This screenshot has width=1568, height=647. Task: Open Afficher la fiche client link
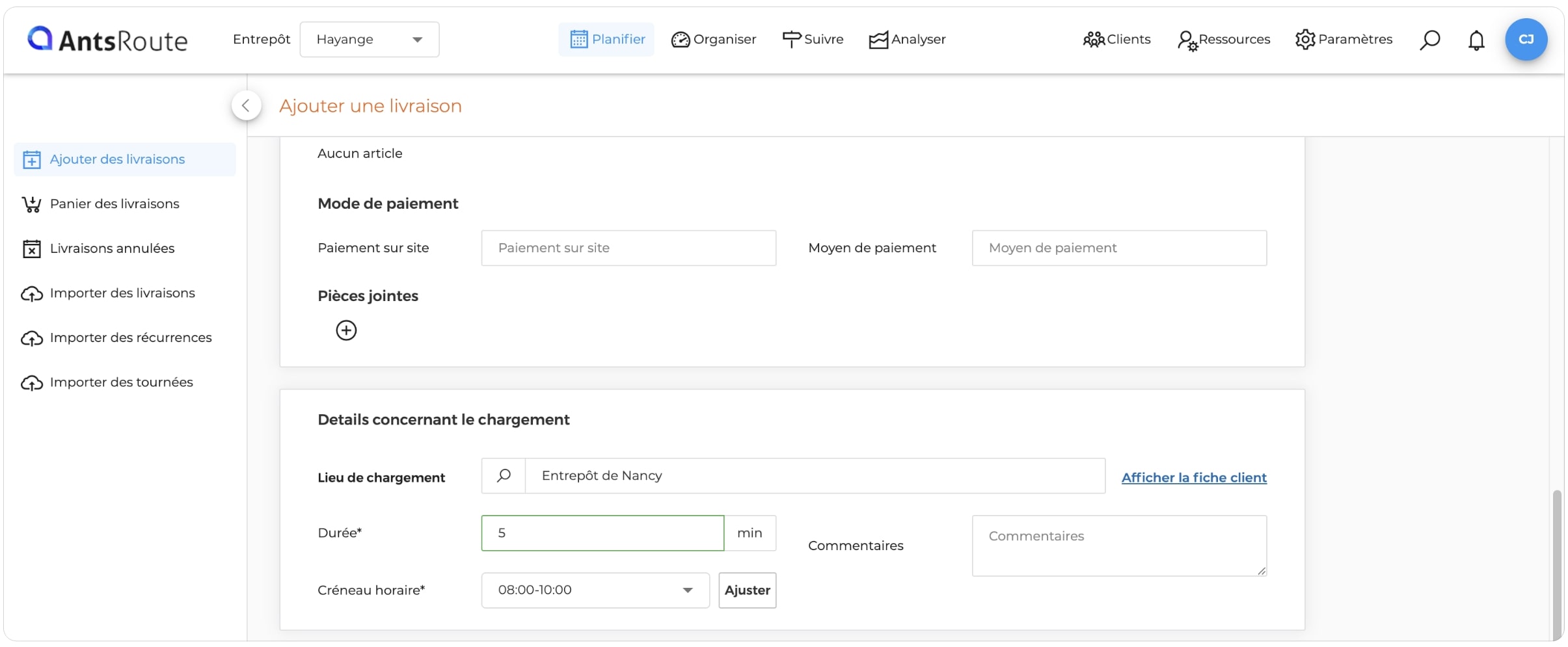(x=1194, y=477)
